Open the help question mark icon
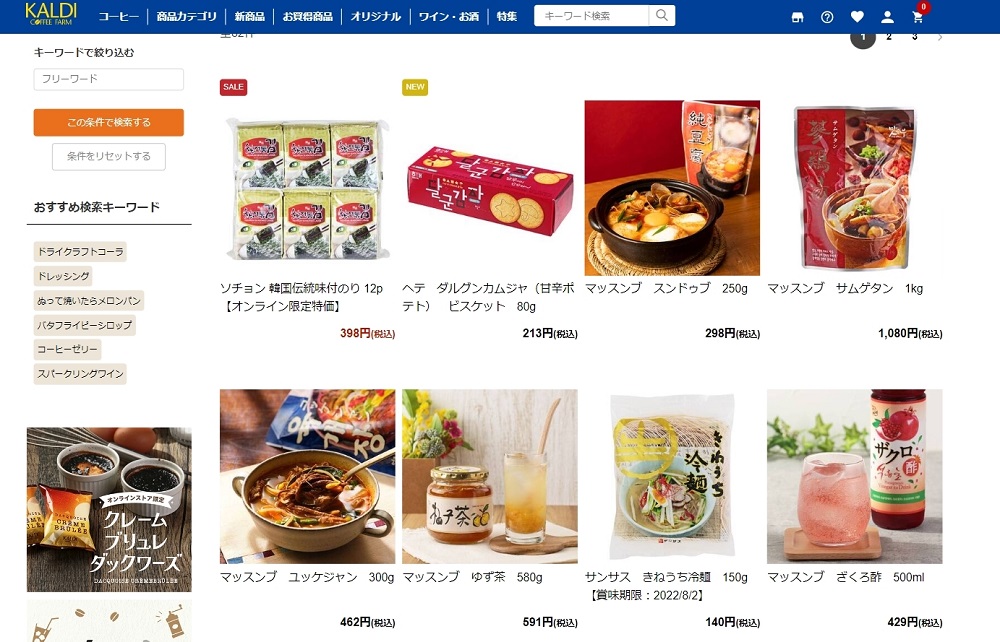1000x642 pixels. click(x=827, y=17)
